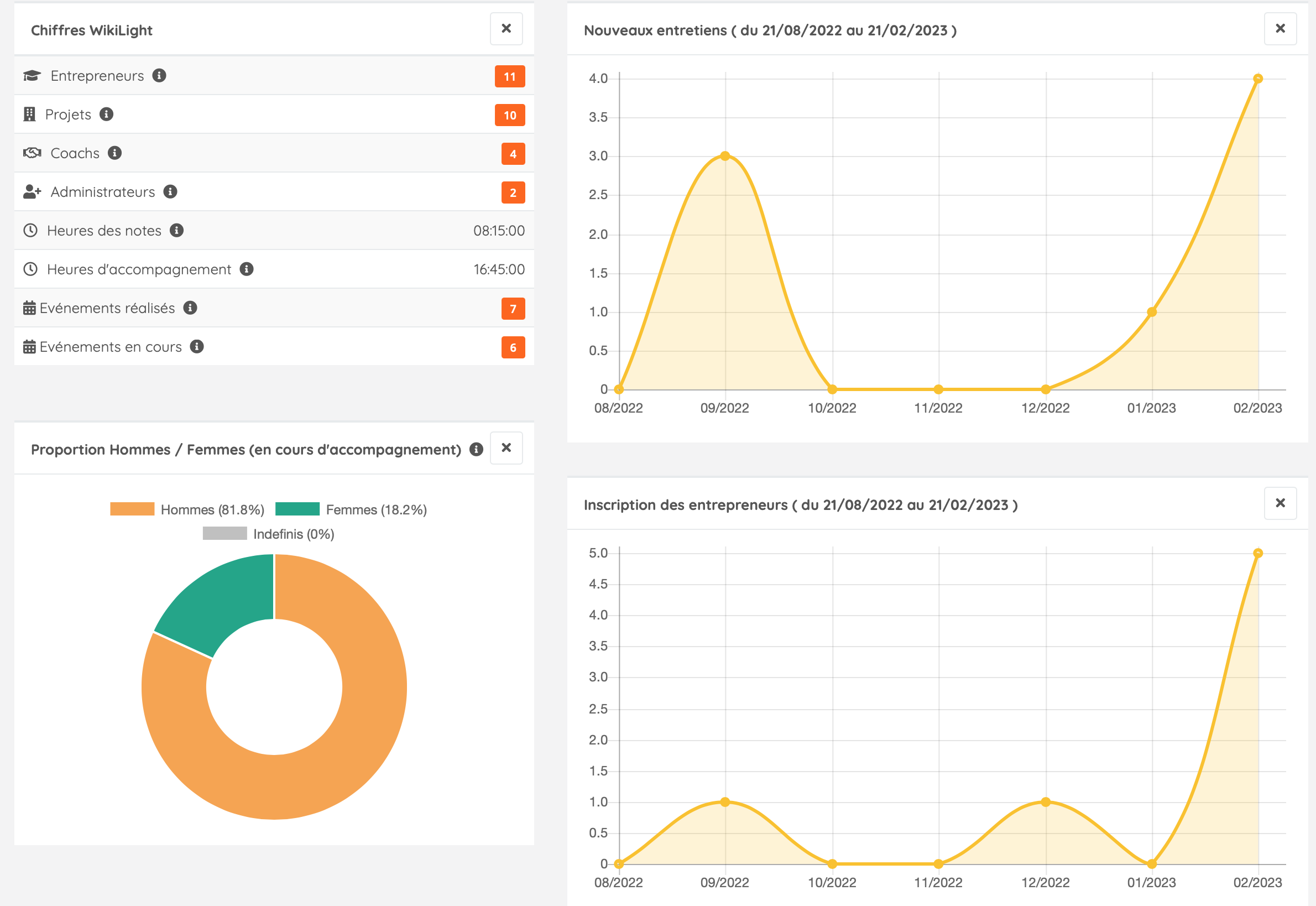The width and height of the screenshot is (1316, 906).
Task: Click the 11/2022 point on Nouveaux entretiens chart
Action: [x=939, y=389]
